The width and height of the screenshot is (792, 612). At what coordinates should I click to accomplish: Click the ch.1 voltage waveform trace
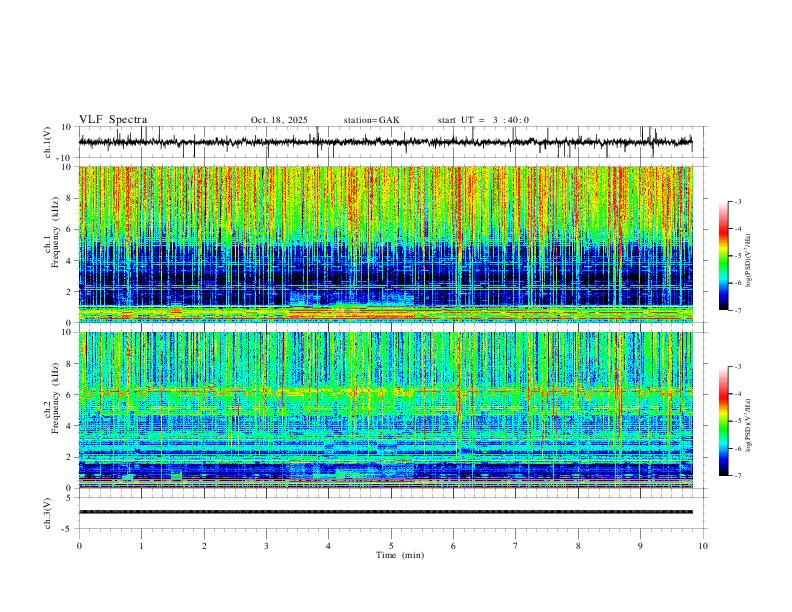pyautogui.click(x=385, y=142)
